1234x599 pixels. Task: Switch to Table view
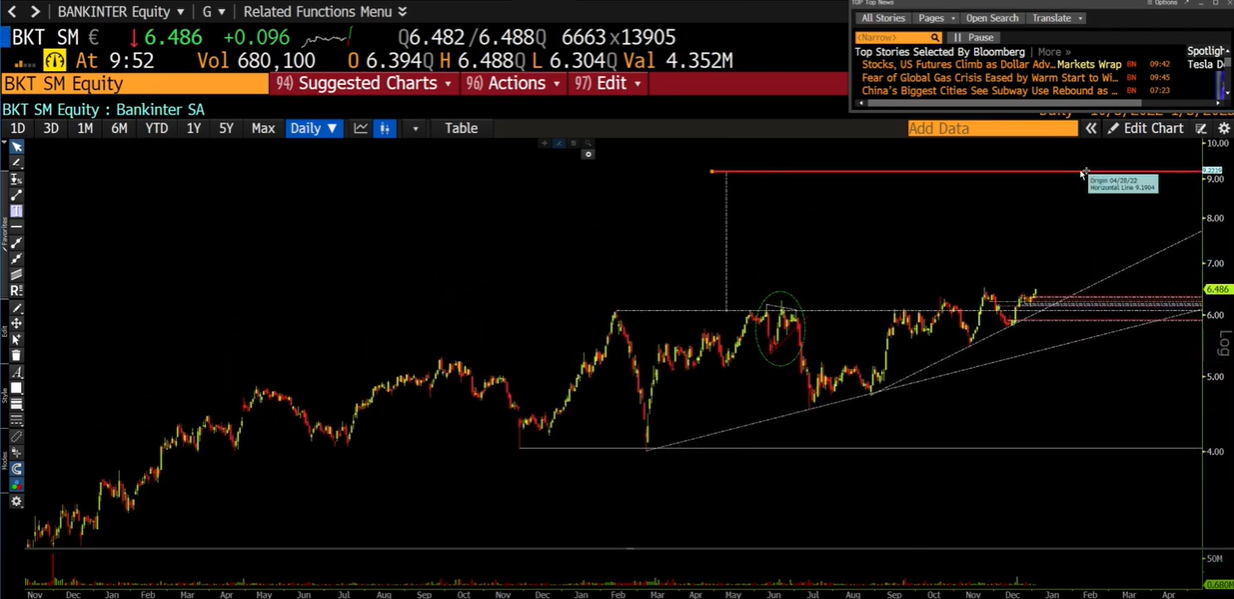(461, 128)
